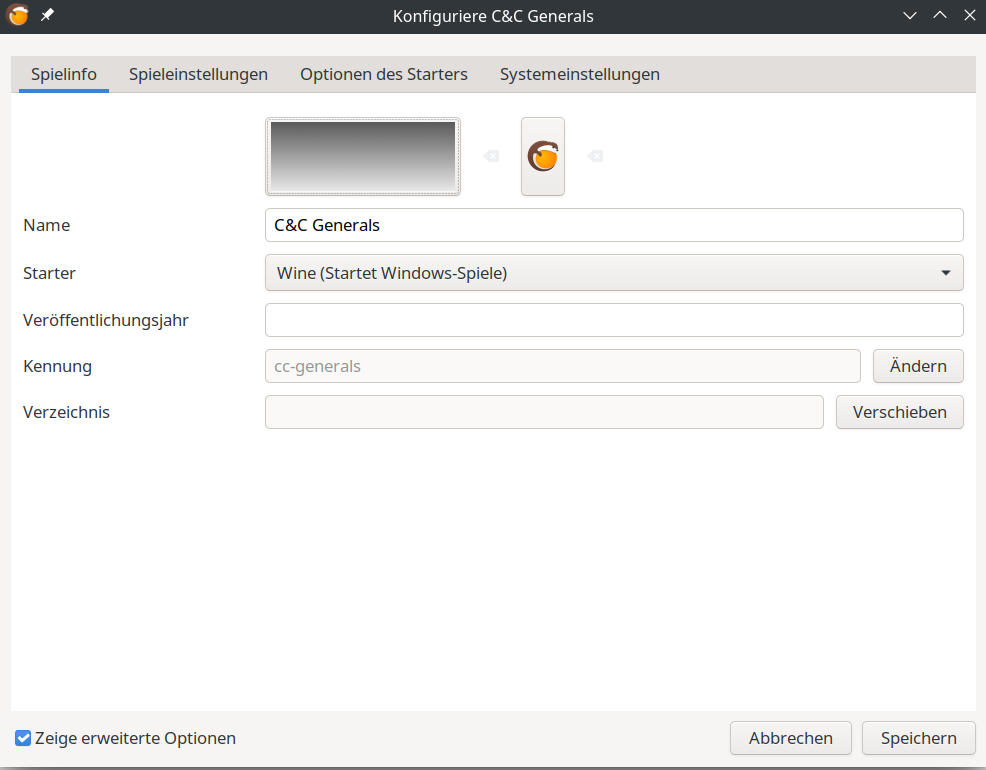Viewport: 986px width, 770px height.
Task: Click Speichern to save configuration
Action: click(x=919, y=738)
